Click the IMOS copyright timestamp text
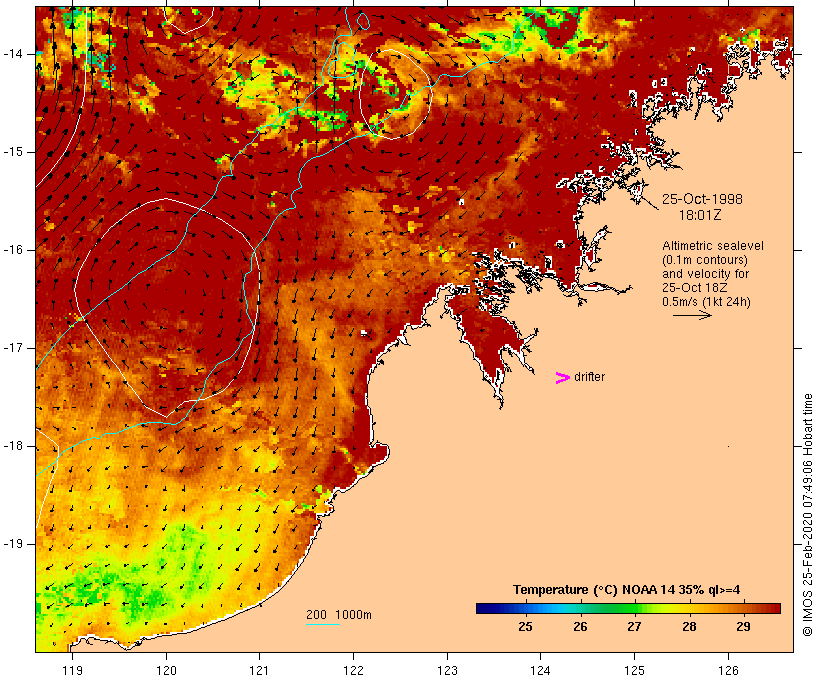 [x=807, y=515]
